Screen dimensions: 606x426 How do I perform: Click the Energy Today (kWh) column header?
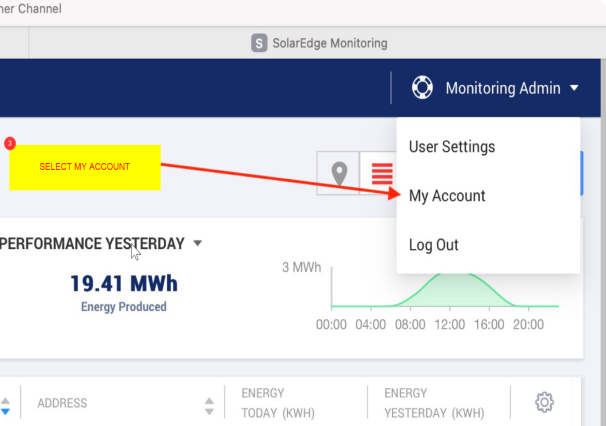278,403
